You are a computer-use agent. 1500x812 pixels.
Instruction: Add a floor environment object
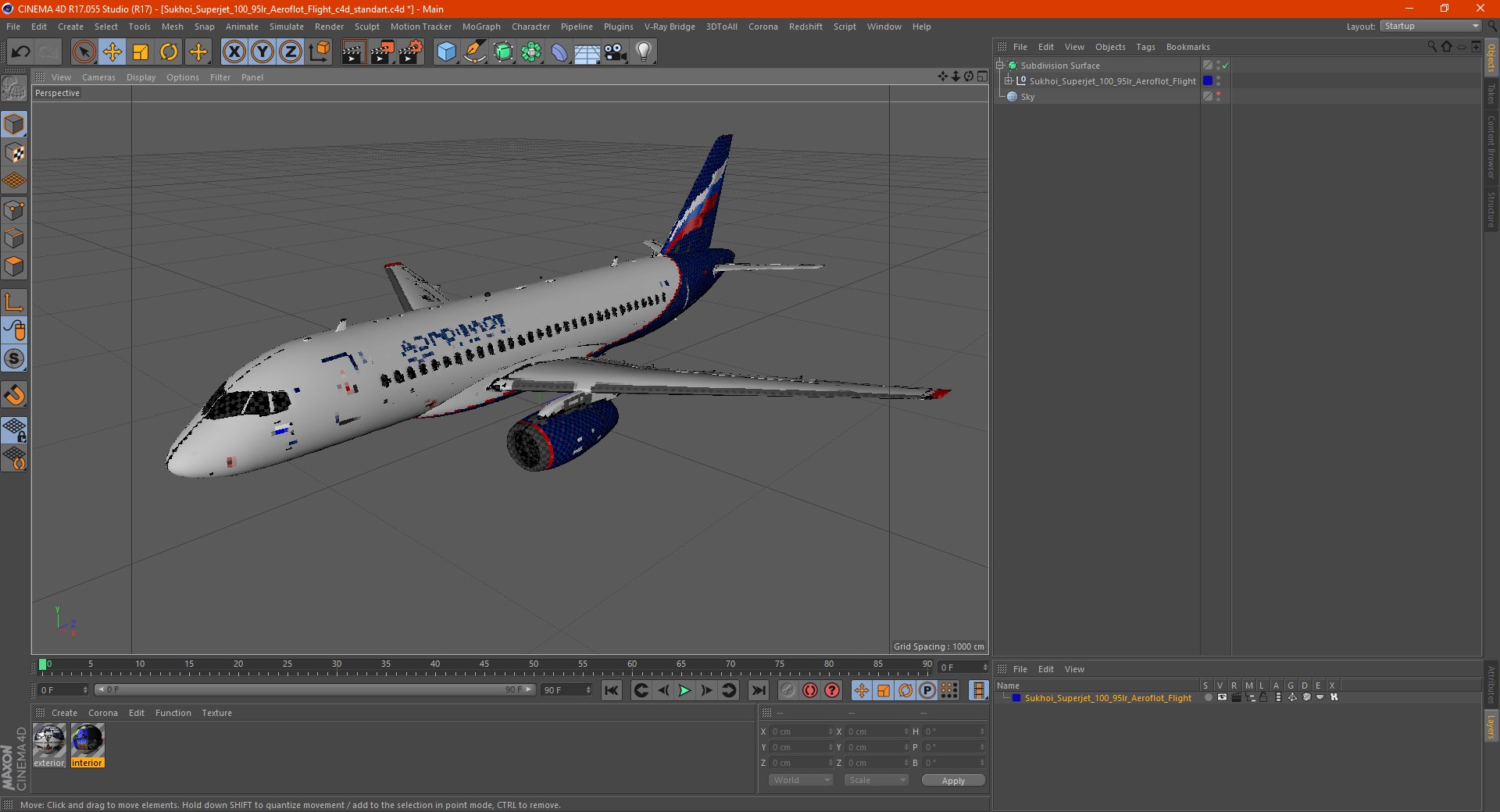click(x=587, y=52)
